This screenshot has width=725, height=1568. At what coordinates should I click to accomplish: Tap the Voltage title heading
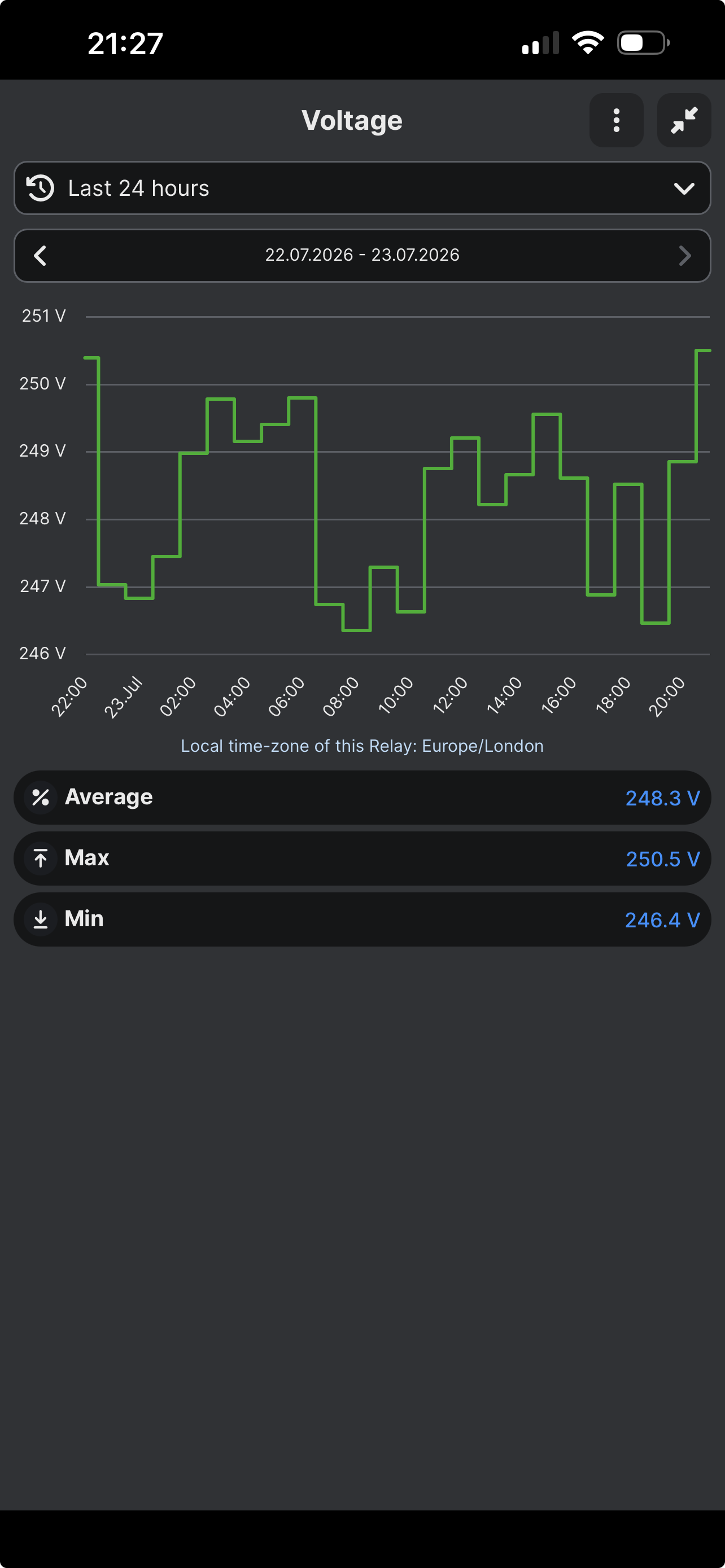352,121
